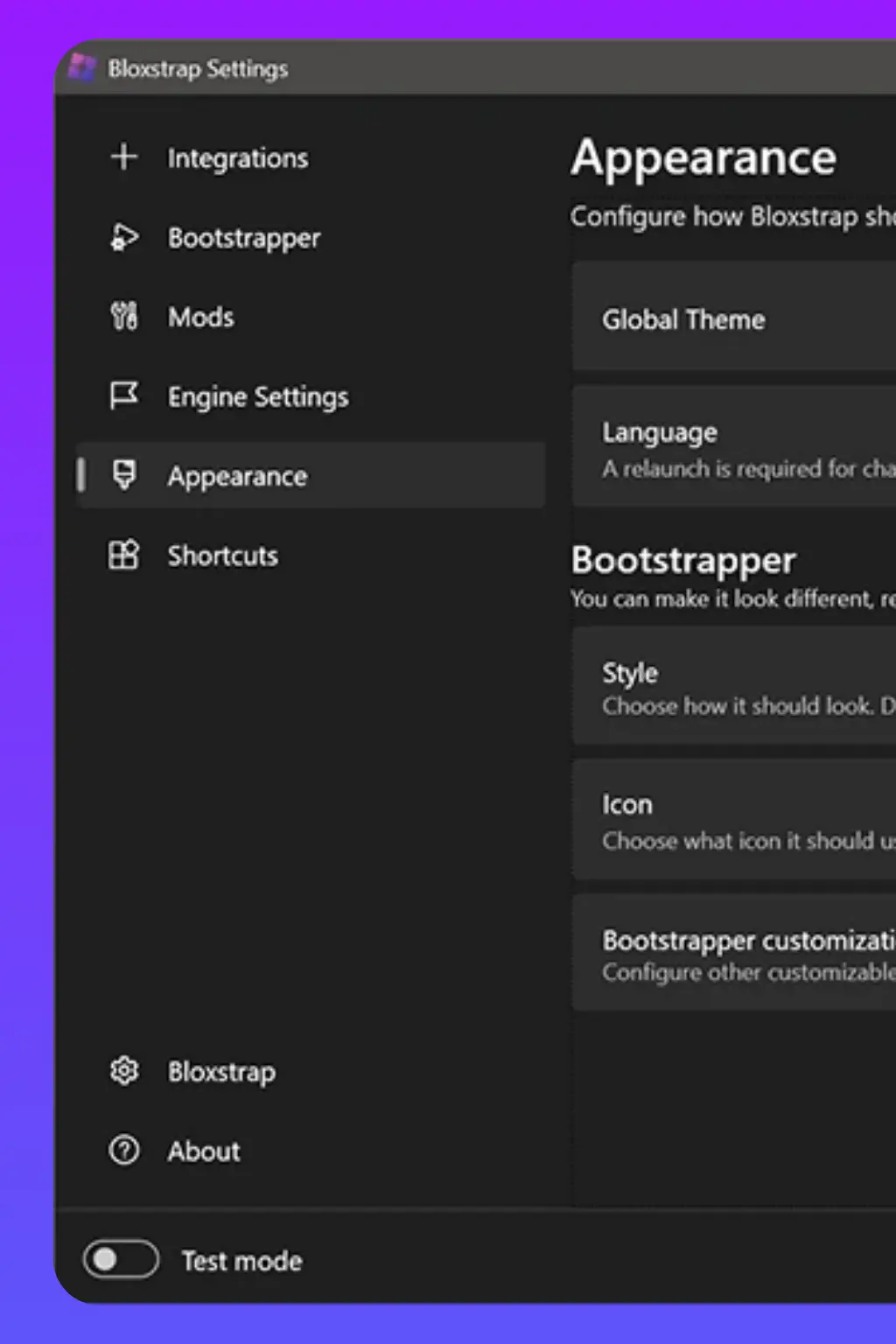
Task: Click the Shortcuts apps icon
Action: coord(124,555)
